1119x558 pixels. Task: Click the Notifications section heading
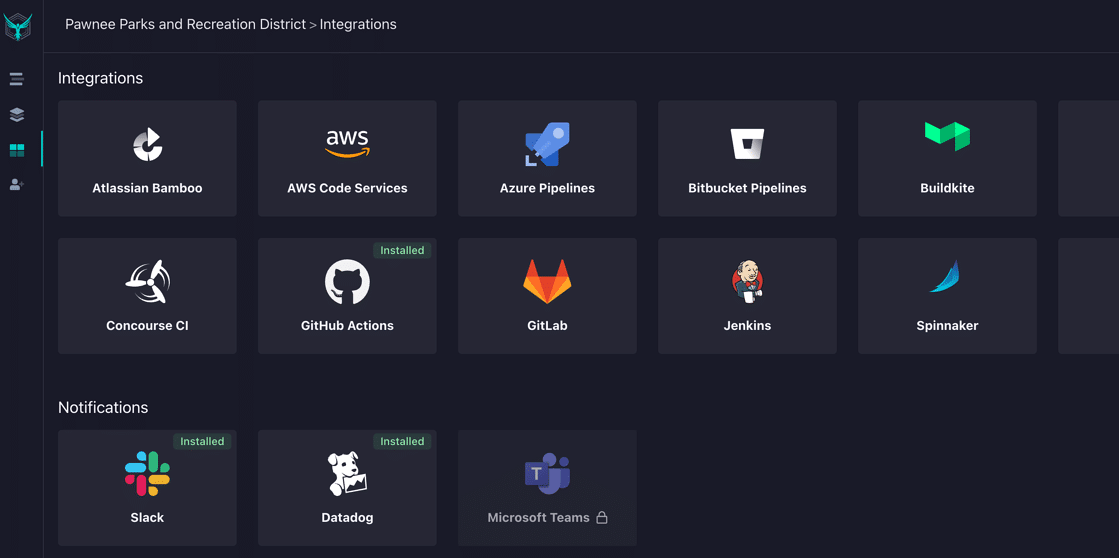click(x=103, y=407)
